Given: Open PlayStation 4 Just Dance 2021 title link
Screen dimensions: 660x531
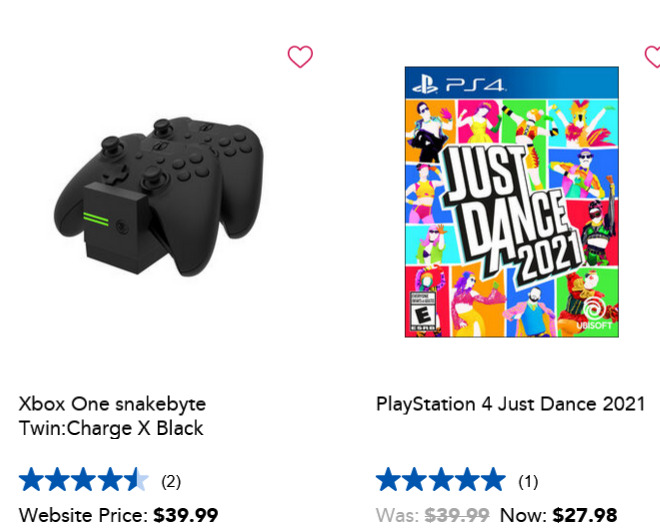Looking at the screenshot, I should point(511,404).
